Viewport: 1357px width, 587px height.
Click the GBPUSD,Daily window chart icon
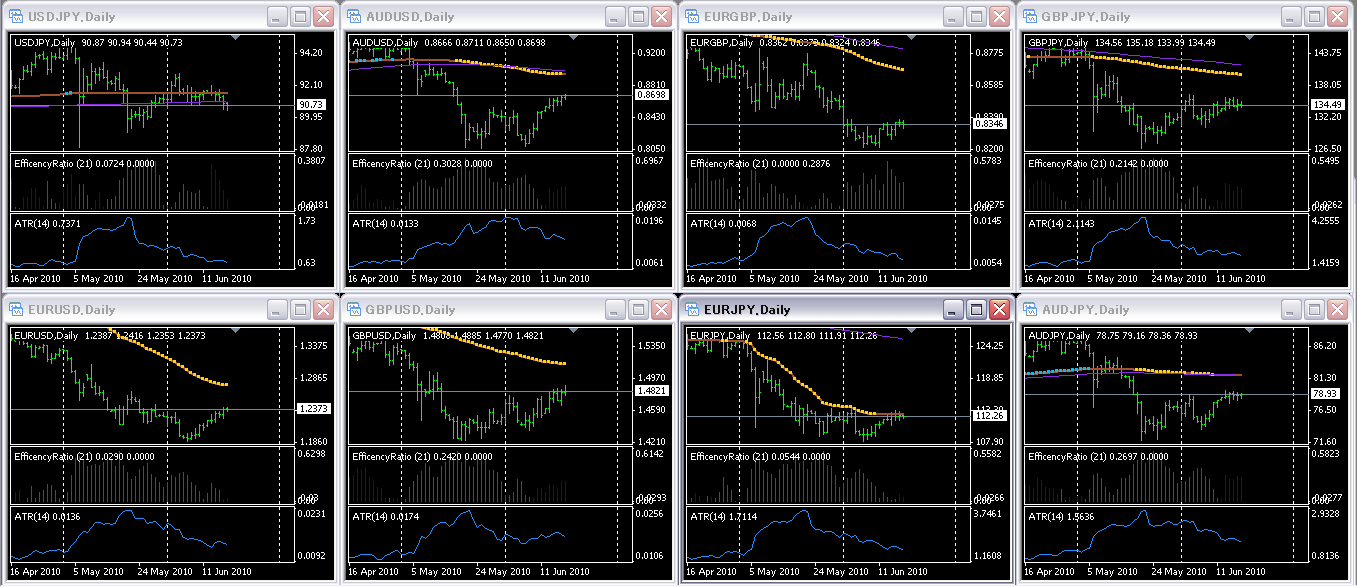pos(354,310)
